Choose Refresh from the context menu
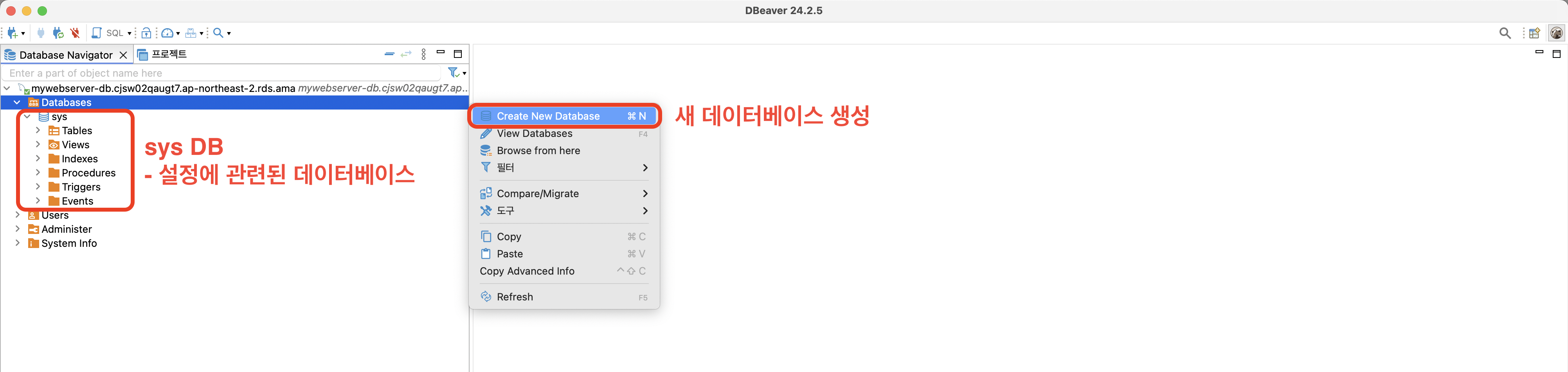The height and width of the screenshot is (372, 1568). point(563,297)
